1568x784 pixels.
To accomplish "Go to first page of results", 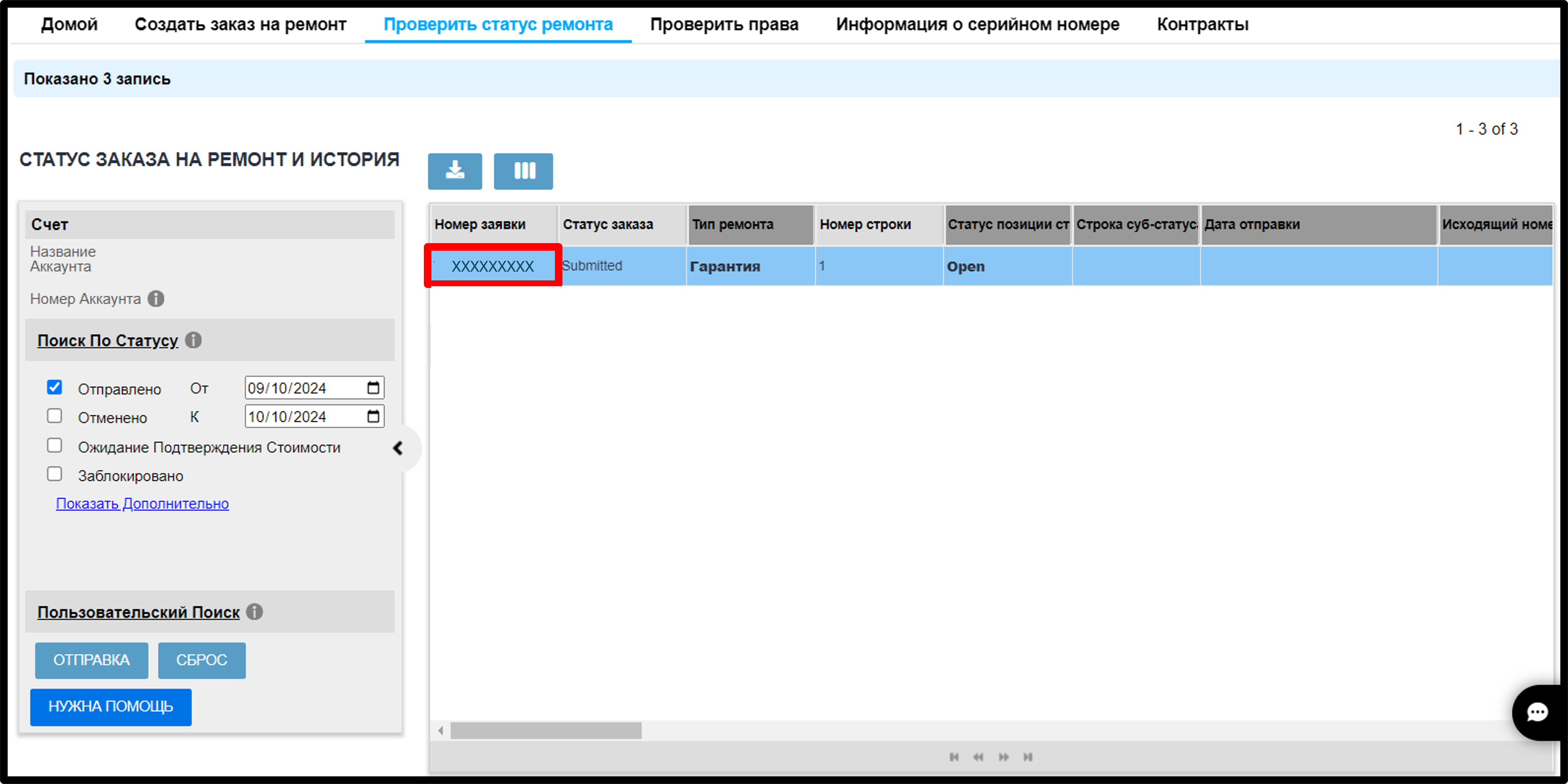I will coord(954,757).
